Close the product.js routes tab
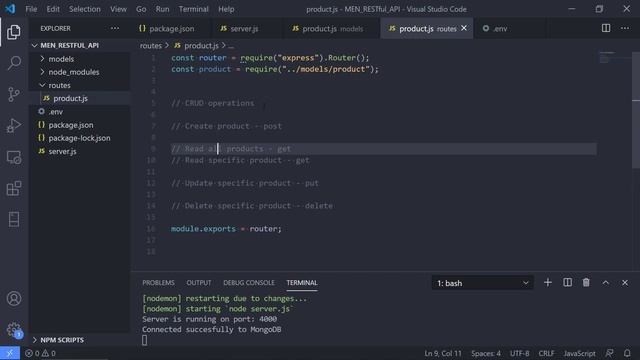 [464, 28]
